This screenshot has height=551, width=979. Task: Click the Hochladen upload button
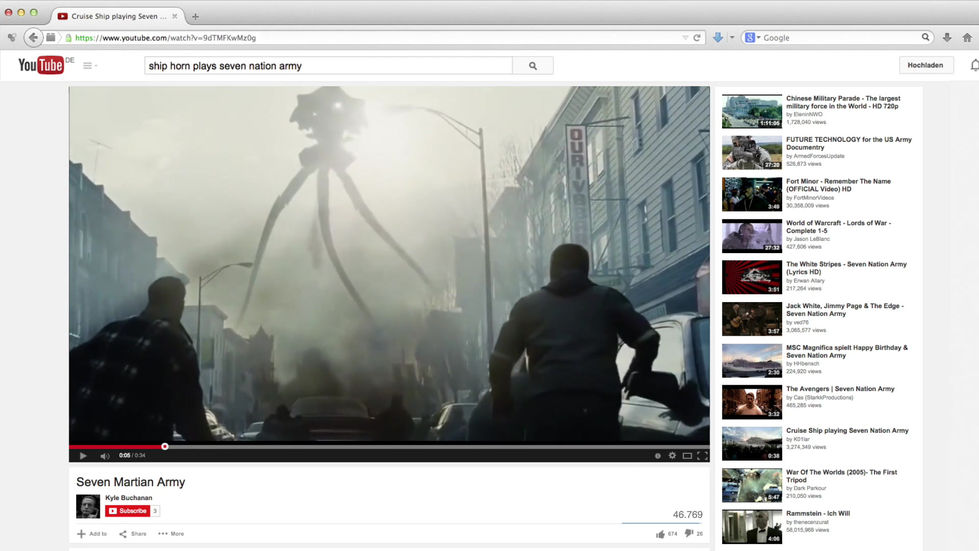(926, 65)
